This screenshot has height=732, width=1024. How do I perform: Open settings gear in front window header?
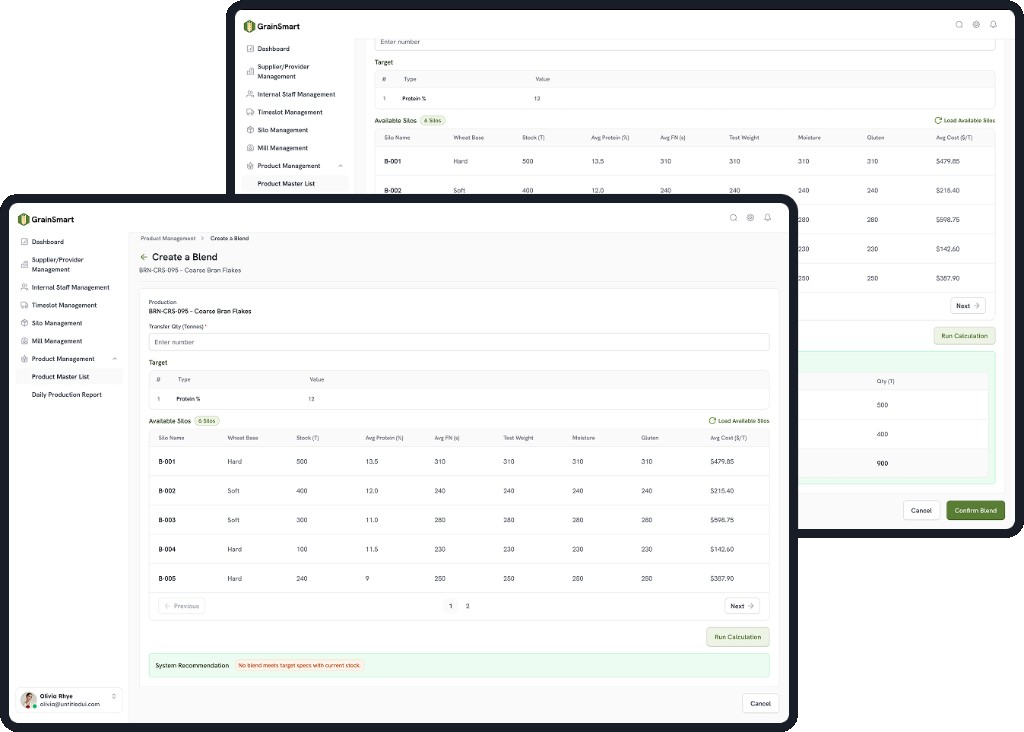(750, 217)
